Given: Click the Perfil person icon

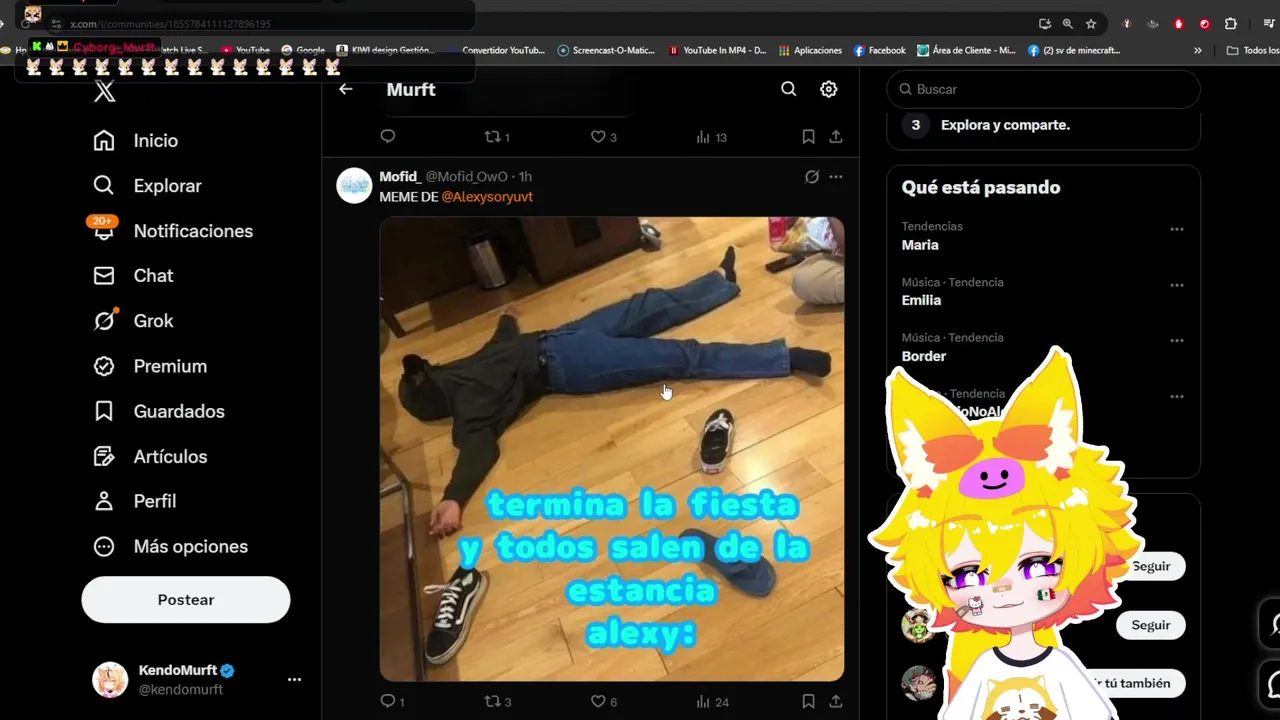Looking at the screenshot, I should [x=104, y=501].
